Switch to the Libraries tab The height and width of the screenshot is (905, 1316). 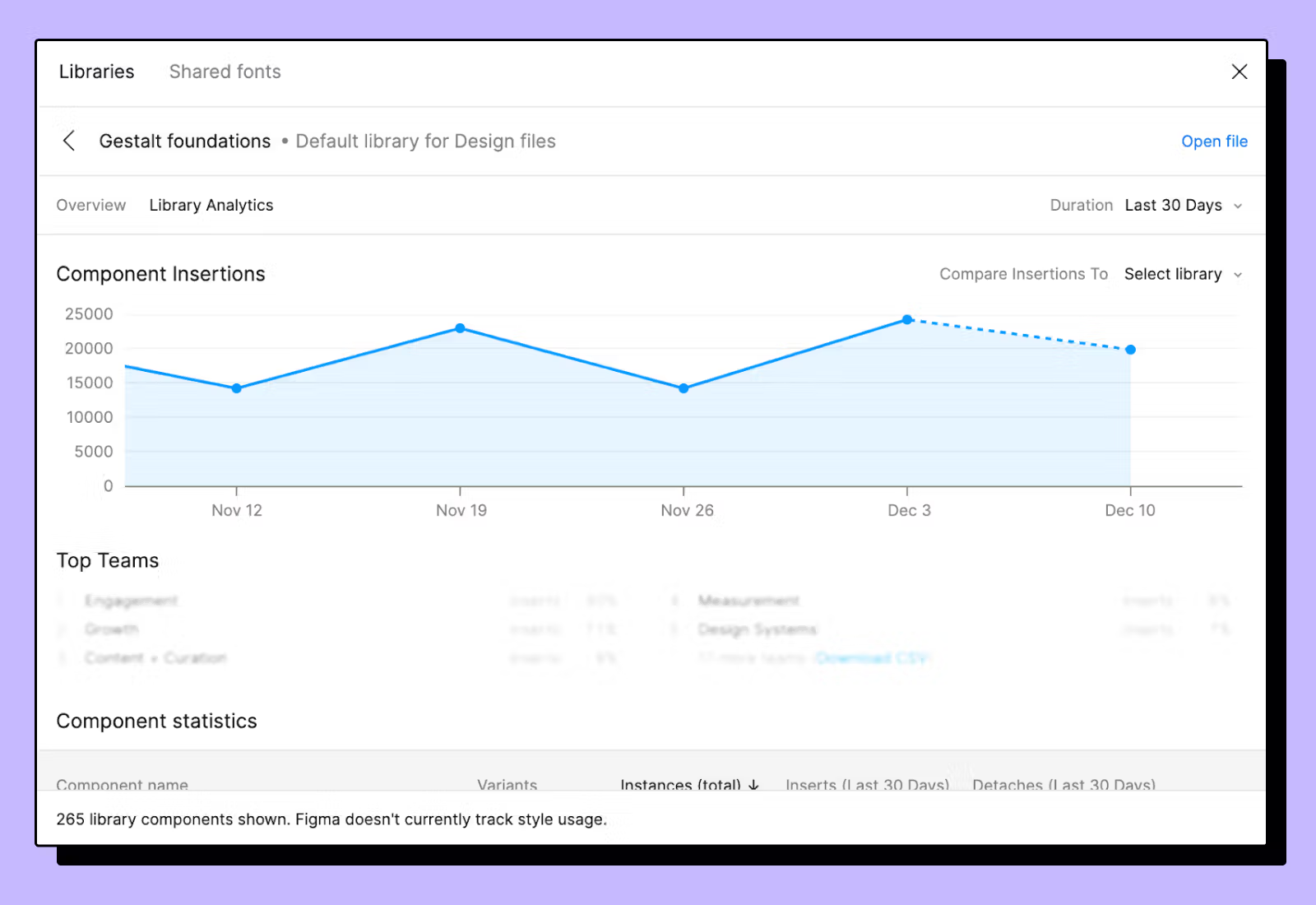click(x=96, y=72)
